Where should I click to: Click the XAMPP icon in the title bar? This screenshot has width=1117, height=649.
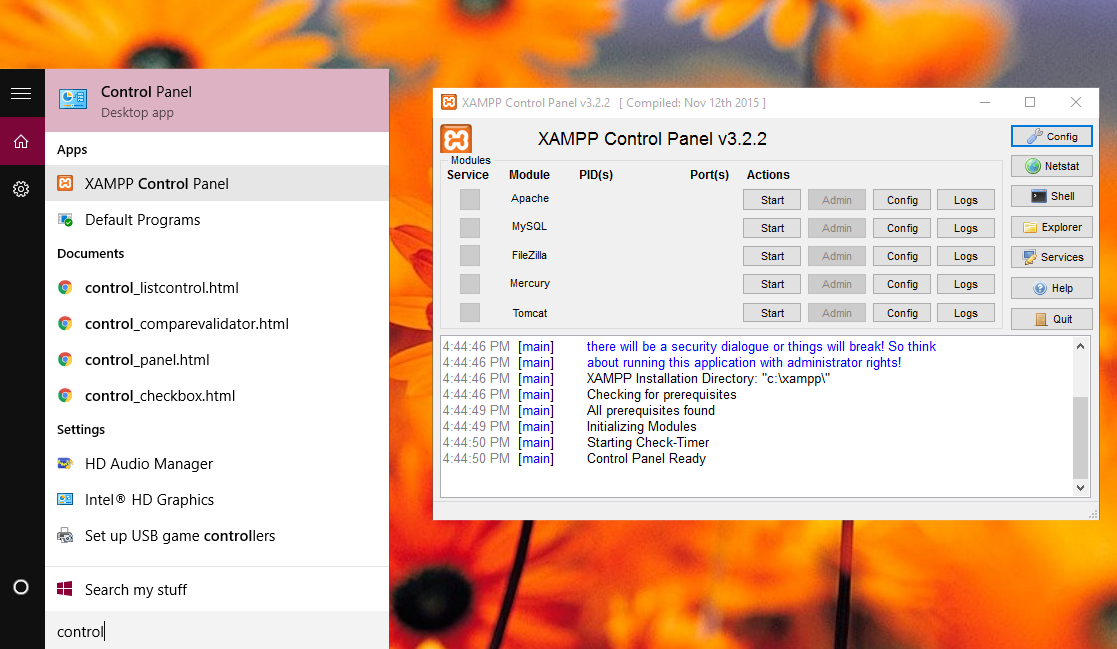(449, 103)
